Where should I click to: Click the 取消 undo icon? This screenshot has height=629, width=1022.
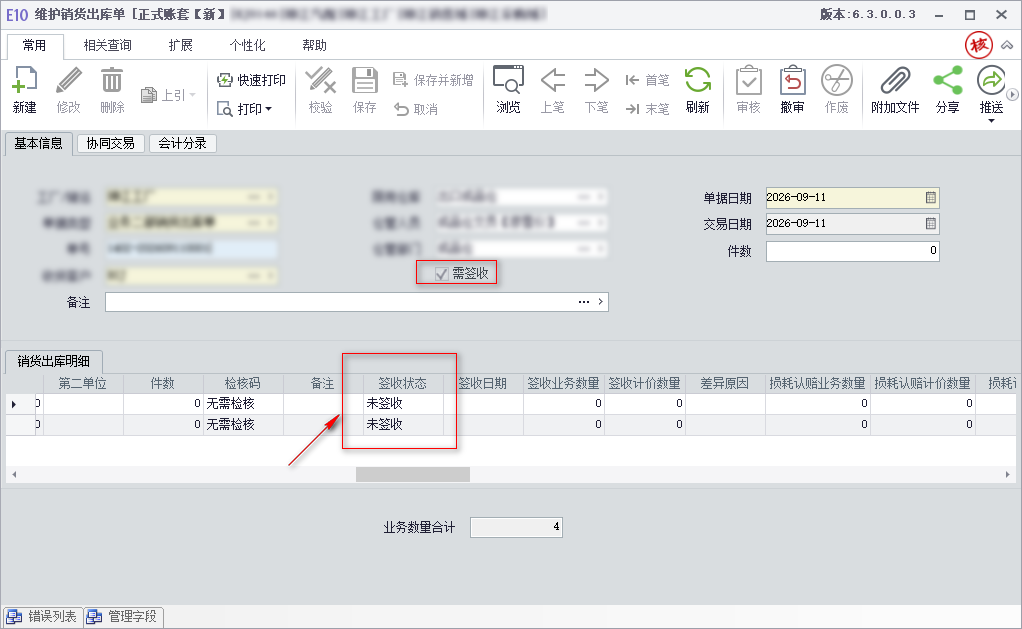[401, 109]
